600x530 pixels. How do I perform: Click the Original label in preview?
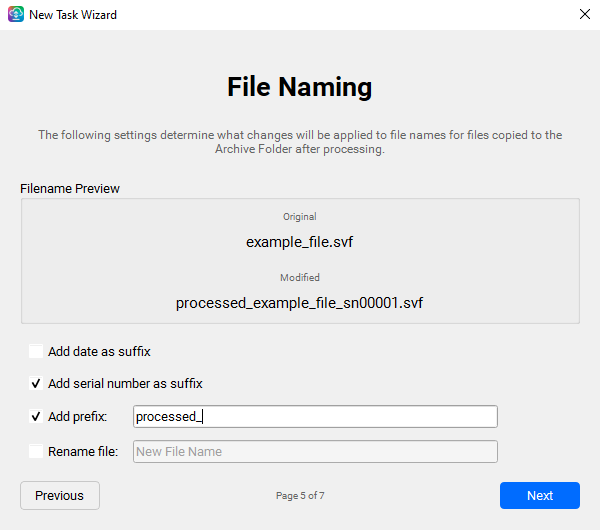[x=300, y=217]
